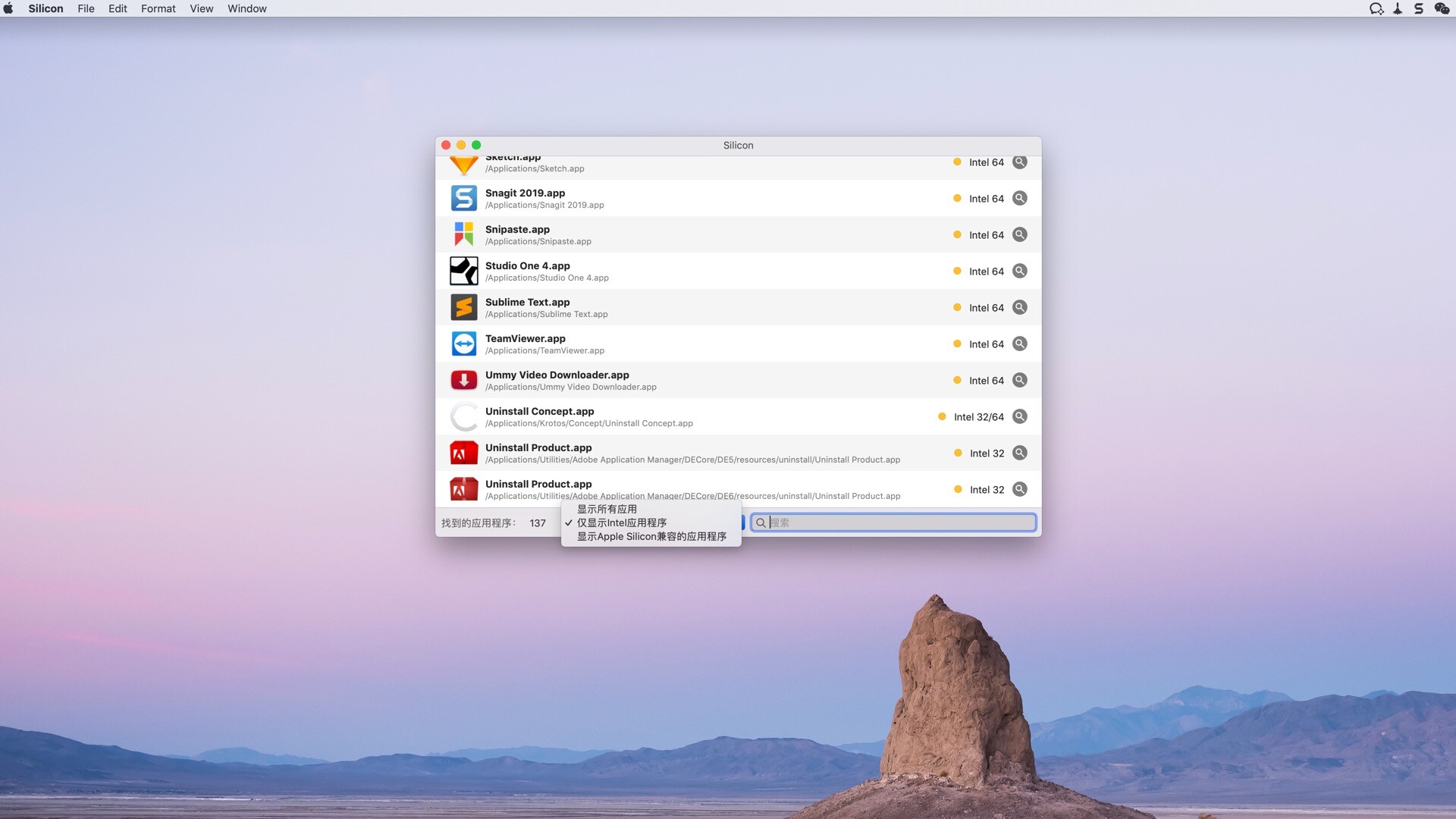This screenshot has height=819, width=1456.
Task: Reveal DE6 Uninstall Product.app with its magnifier
Action: click(x=1020, y=489)
